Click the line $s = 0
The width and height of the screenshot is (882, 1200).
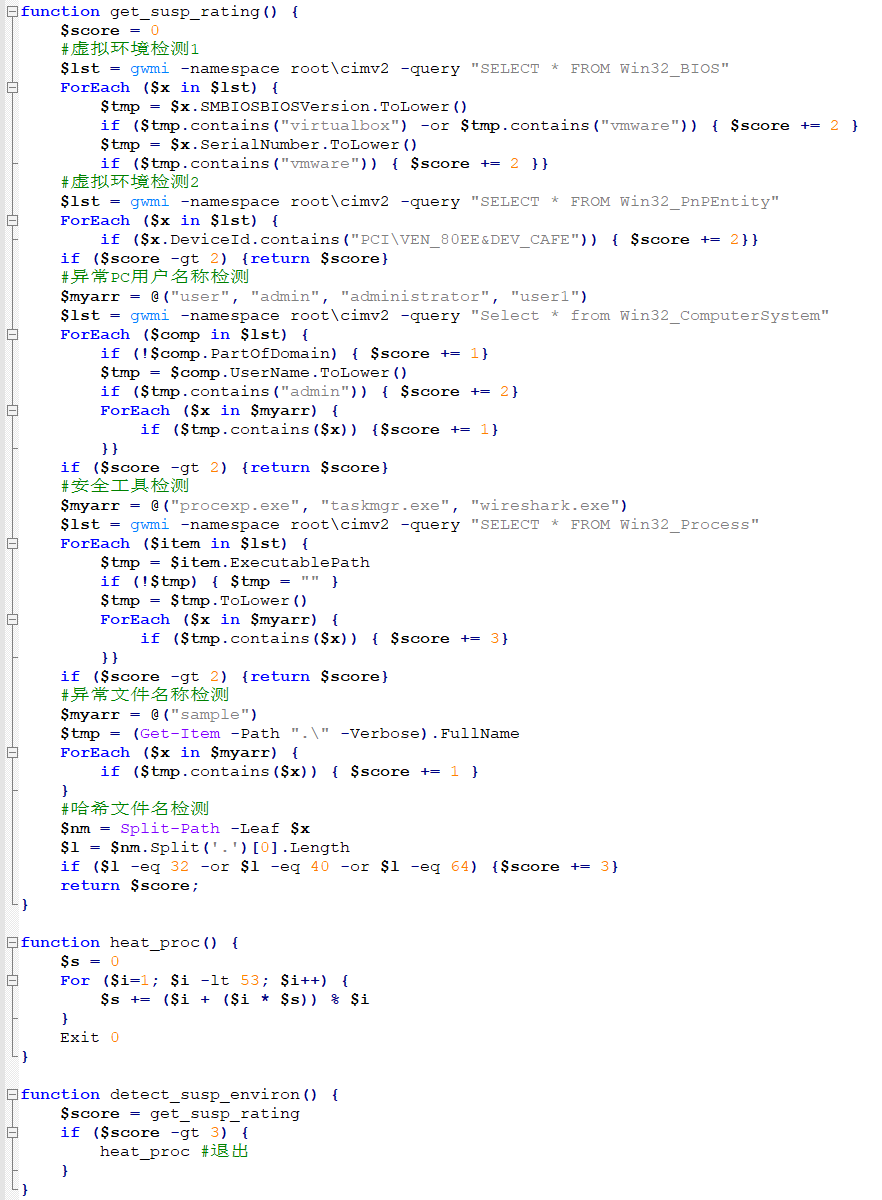coord(90,961)
